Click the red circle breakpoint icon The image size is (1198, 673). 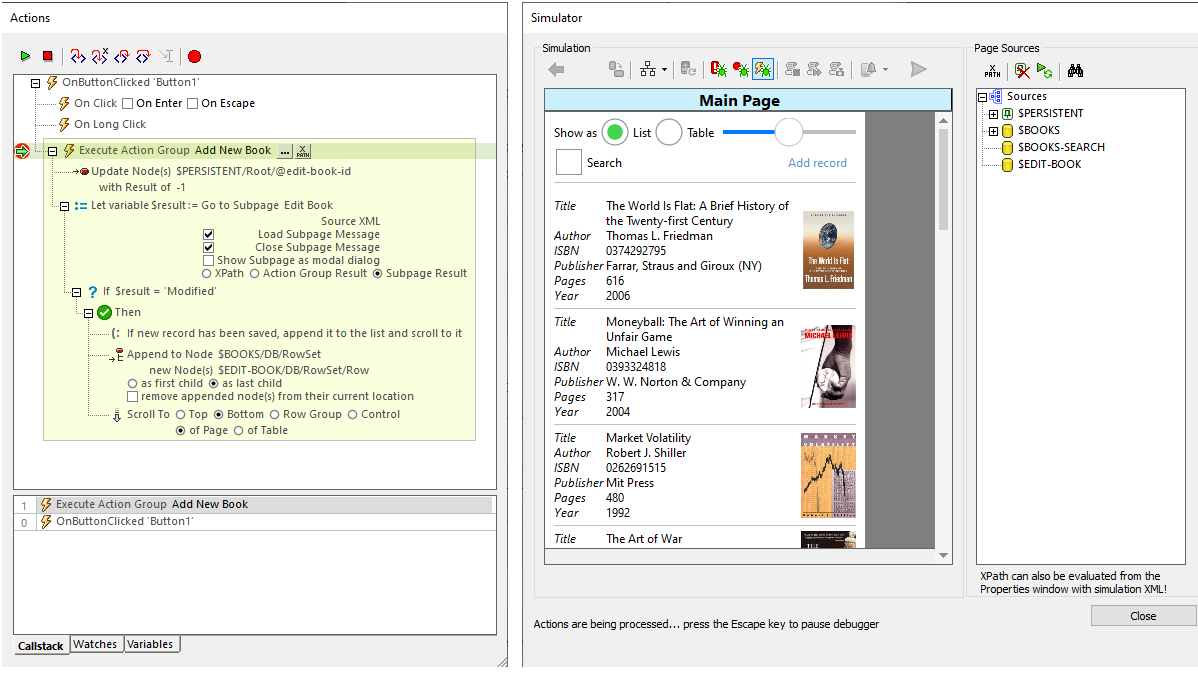coord(194,57)
